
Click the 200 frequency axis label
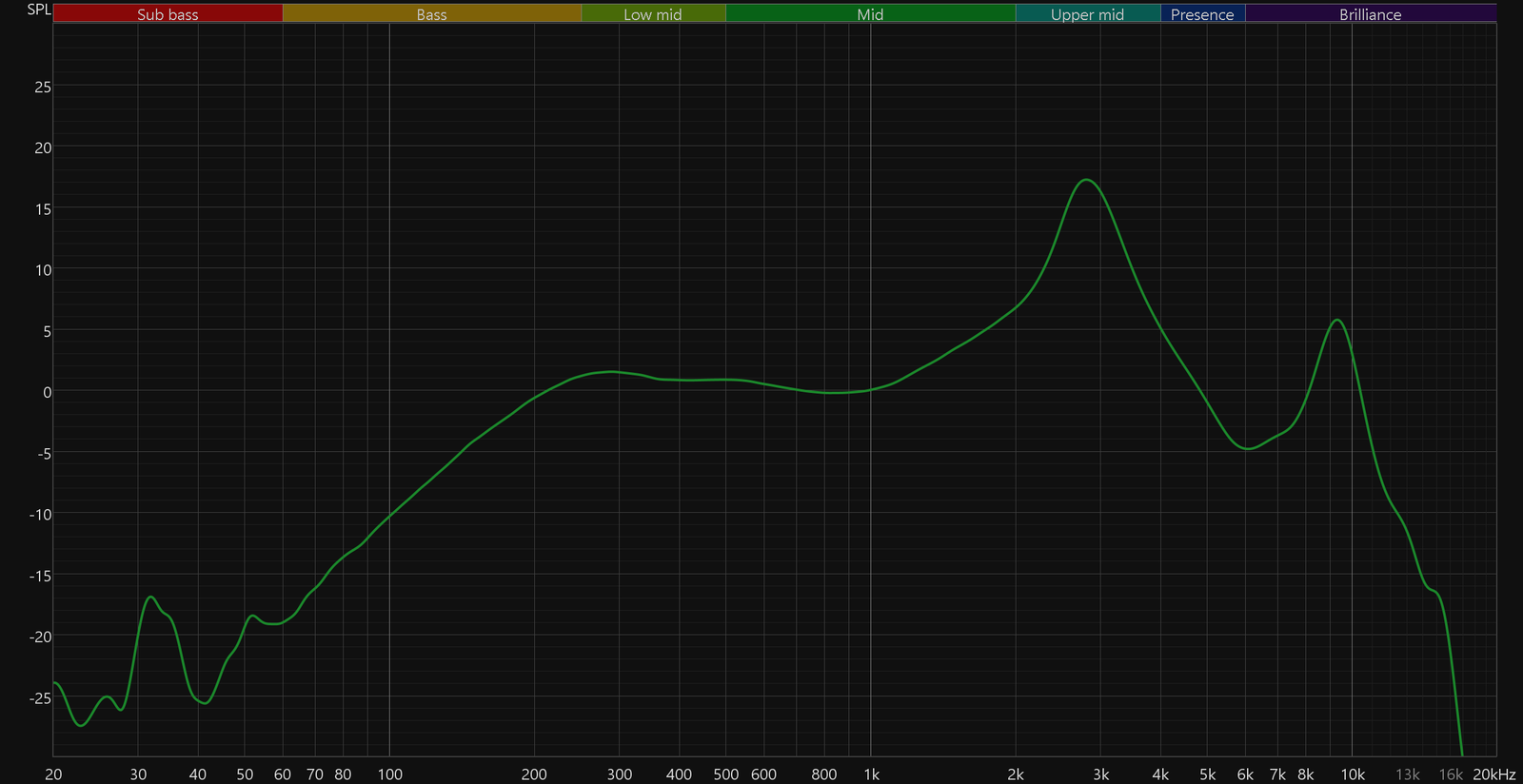534,774
